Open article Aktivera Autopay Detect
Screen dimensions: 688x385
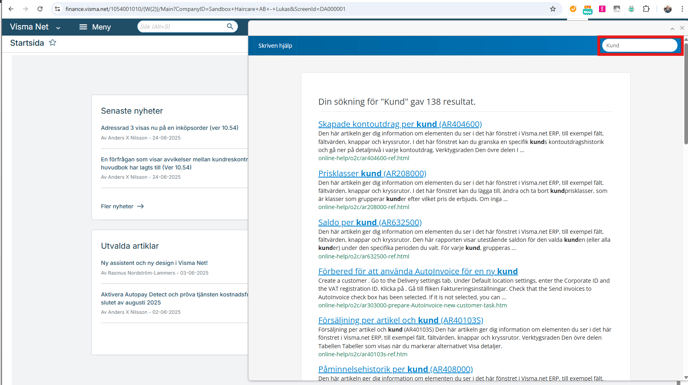coord(174,299)
